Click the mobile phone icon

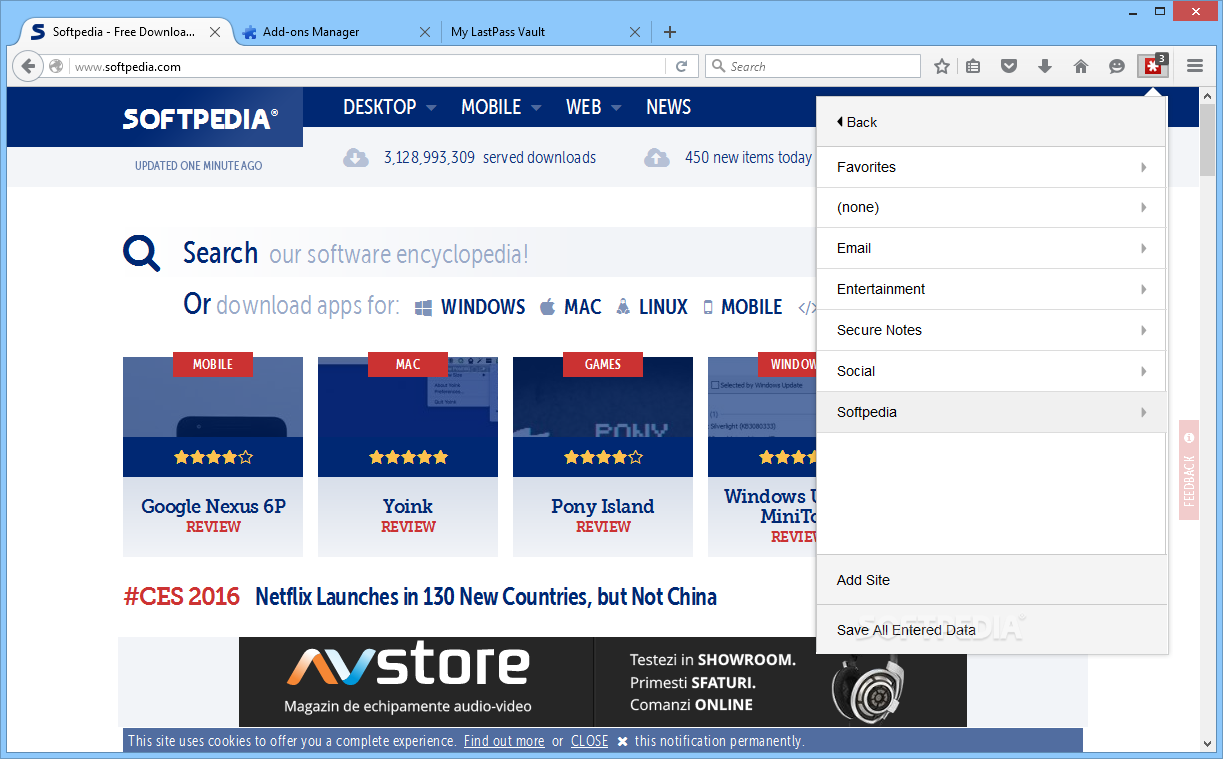click(x=708, y=307)
